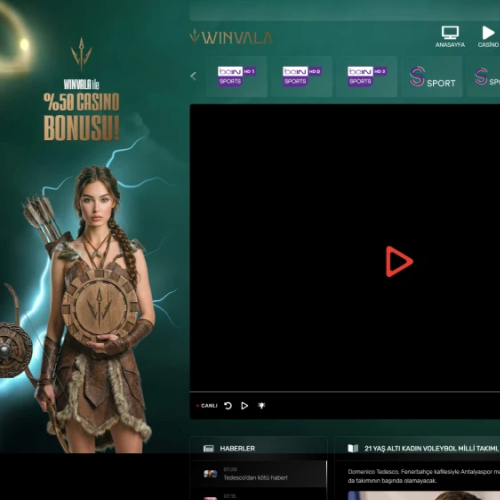Viewport: 500px width, 500px height.
Task: Click the Canlı live indicator
Action: (x=207, y=406)
